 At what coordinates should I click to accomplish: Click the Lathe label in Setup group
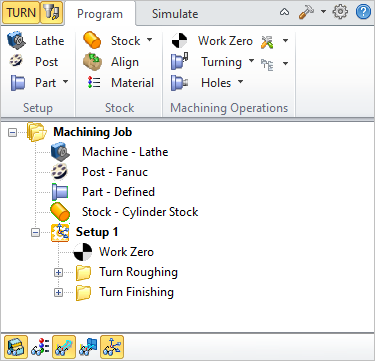50,41
